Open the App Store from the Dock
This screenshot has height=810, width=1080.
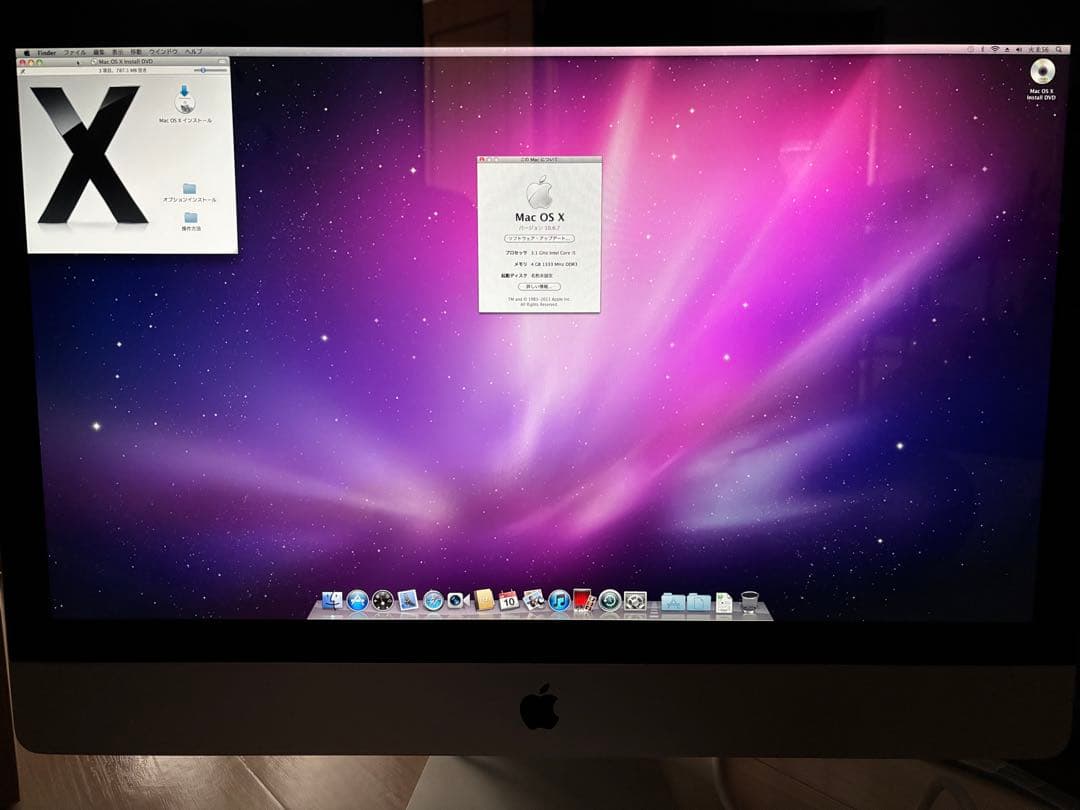pyautogui.click(x=357, y=602)
